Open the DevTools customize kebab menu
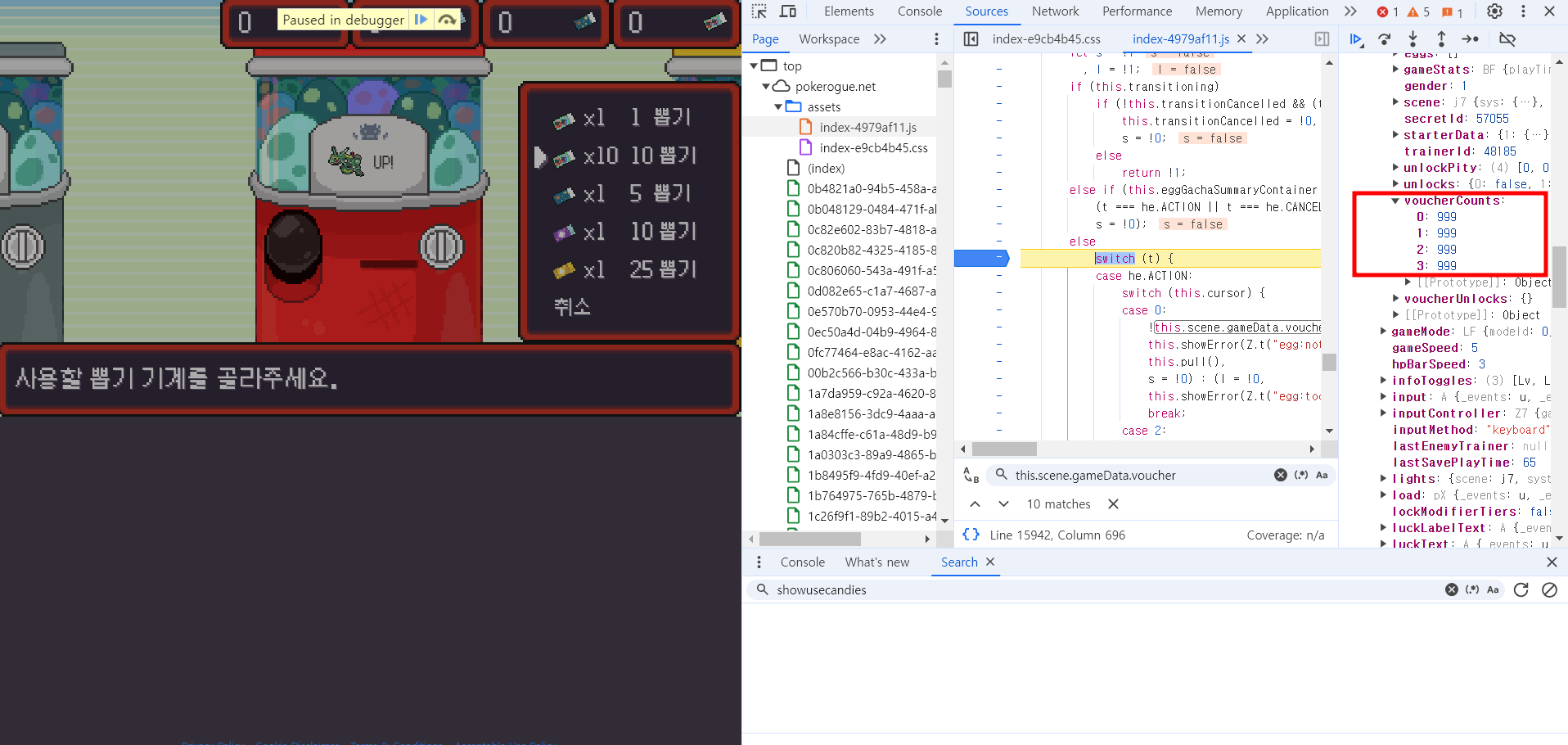1568x745 pixels. pos(1523,11)
